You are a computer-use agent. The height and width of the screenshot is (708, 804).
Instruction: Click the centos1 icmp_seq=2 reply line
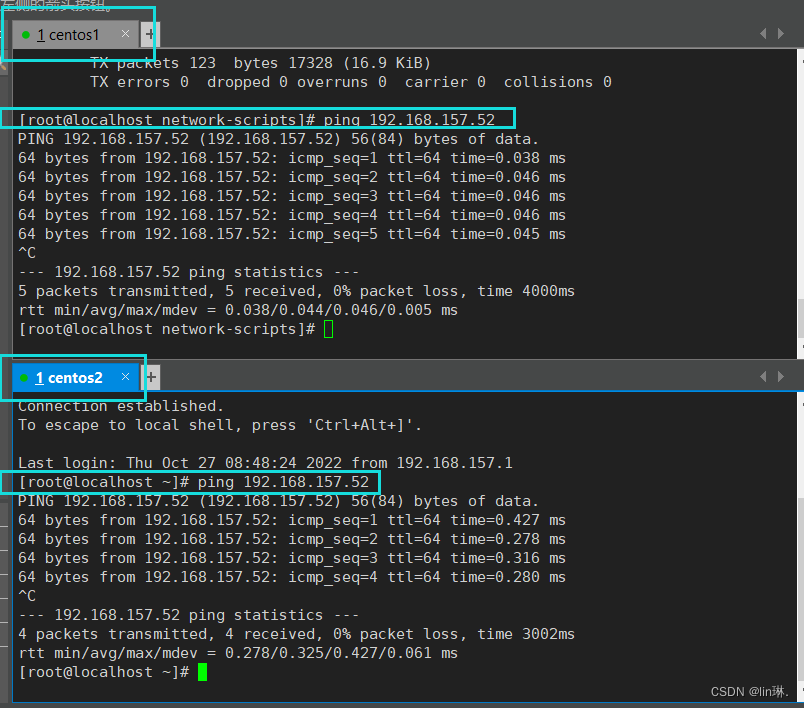click(x=292, y=177)
